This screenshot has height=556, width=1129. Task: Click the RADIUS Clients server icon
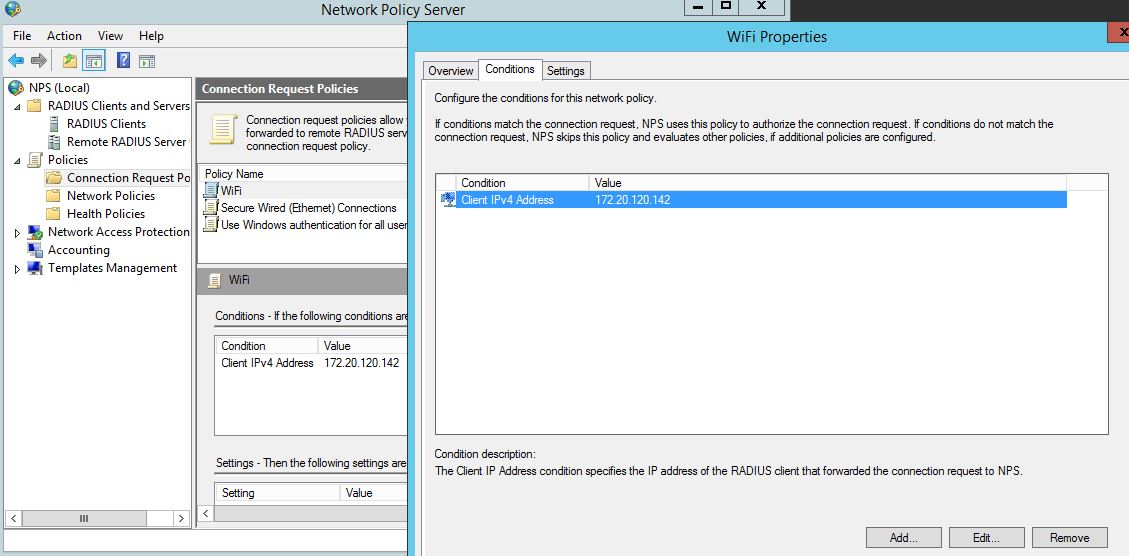(54, 124)
